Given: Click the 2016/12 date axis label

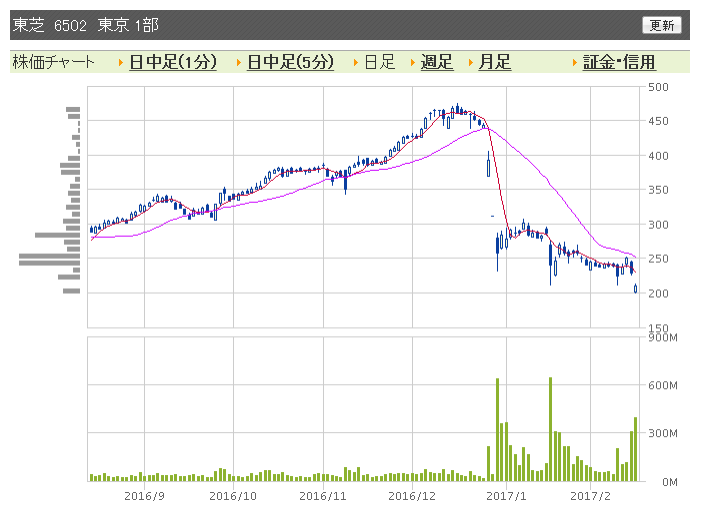Looking at the screenshot, I should point(412,496).
